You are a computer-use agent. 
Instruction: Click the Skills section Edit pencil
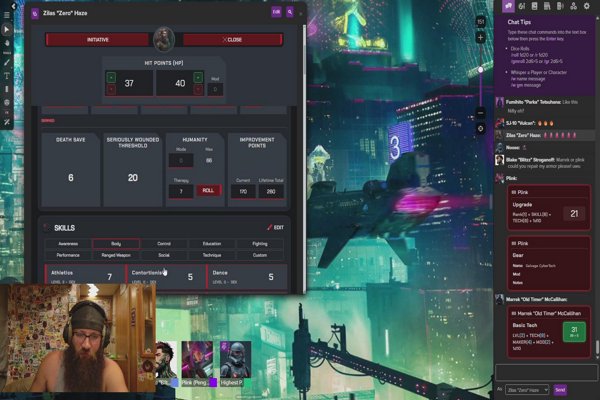coord(276,227)
